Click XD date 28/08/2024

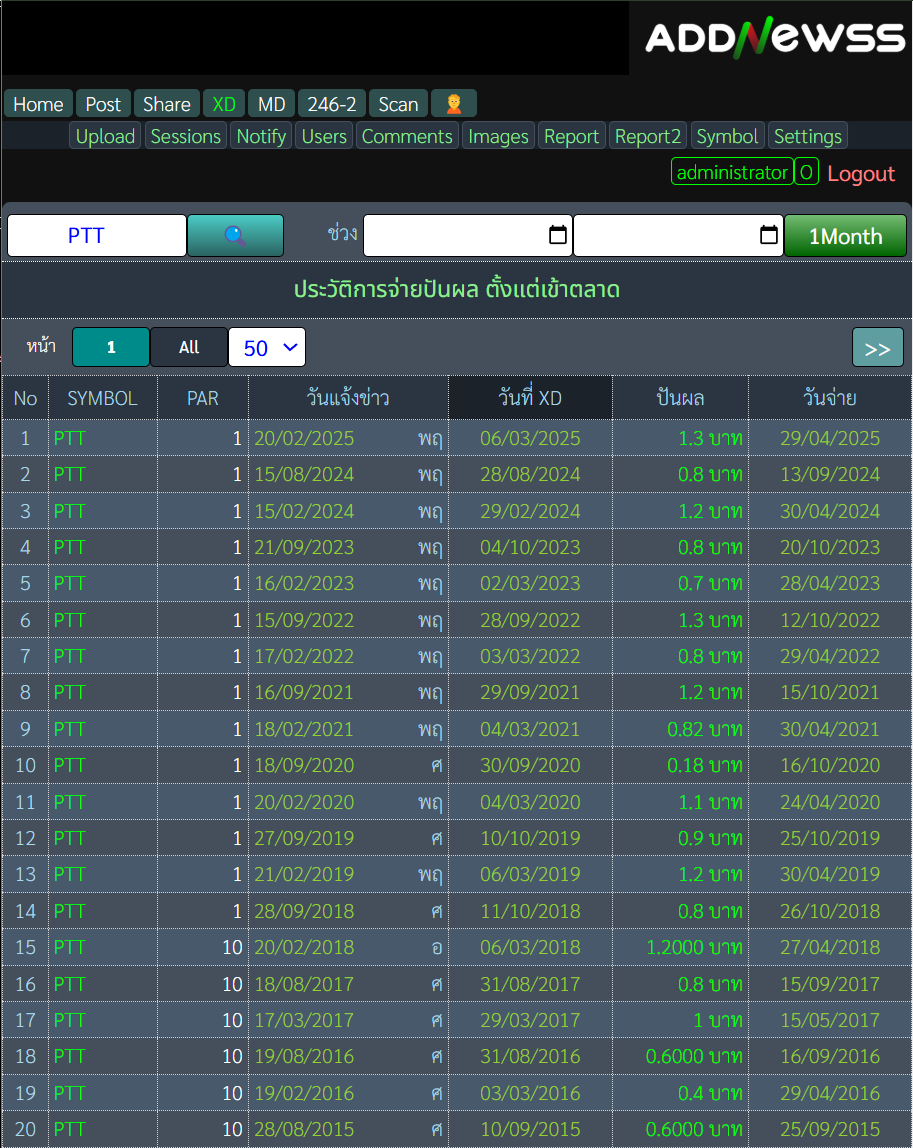pyautogui.click(x=530, y=474)
